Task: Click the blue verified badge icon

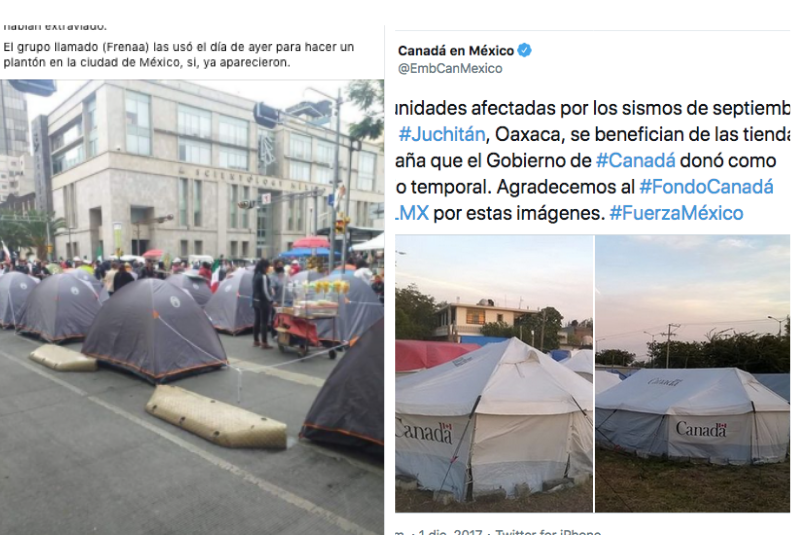Action: coord(524,50)
